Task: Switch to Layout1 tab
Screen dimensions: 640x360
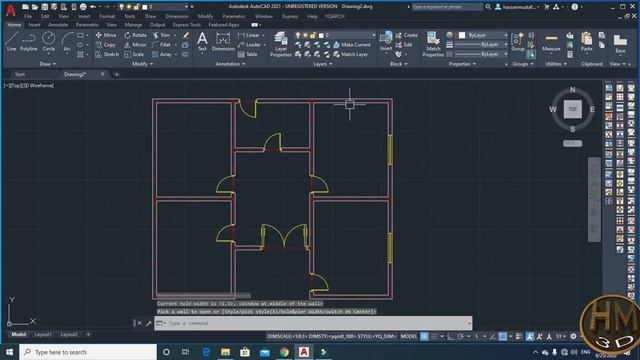Action: 43,334
